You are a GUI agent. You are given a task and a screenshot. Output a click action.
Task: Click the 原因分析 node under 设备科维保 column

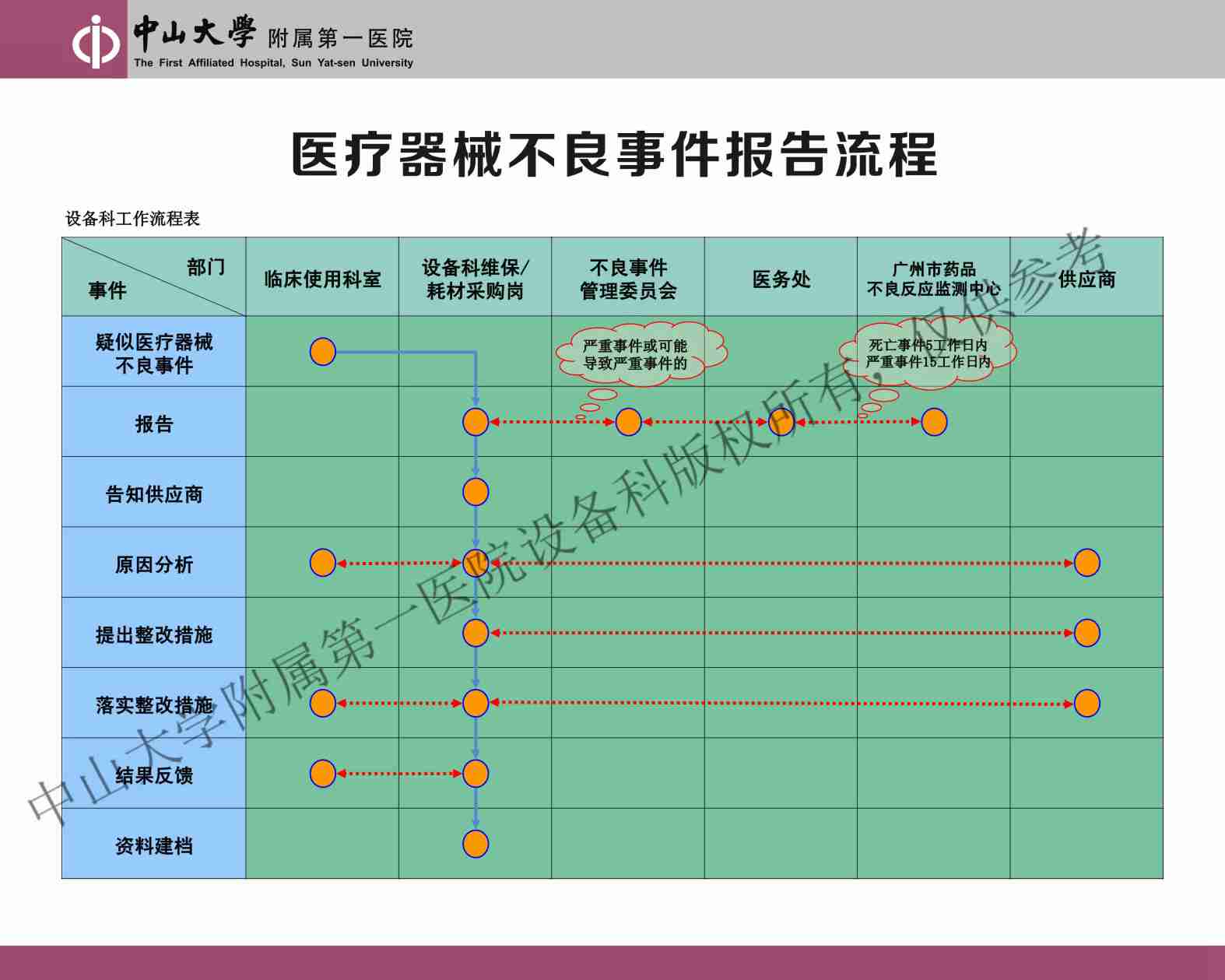(x=476, y=563)
